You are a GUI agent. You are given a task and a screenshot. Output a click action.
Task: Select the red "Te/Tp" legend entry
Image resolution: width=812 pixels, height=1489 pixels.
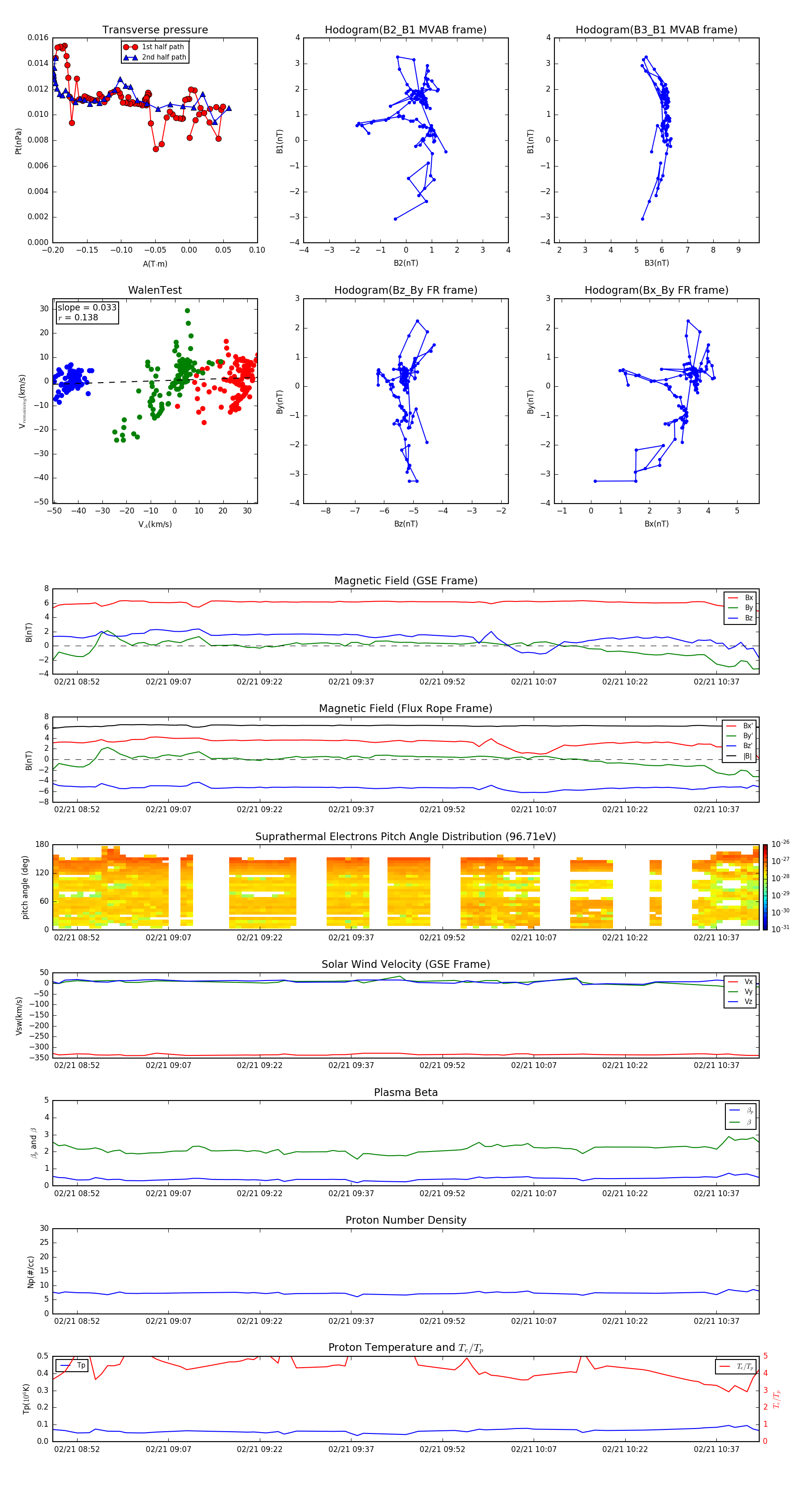pyautogui.click(x=736, y=1366)
